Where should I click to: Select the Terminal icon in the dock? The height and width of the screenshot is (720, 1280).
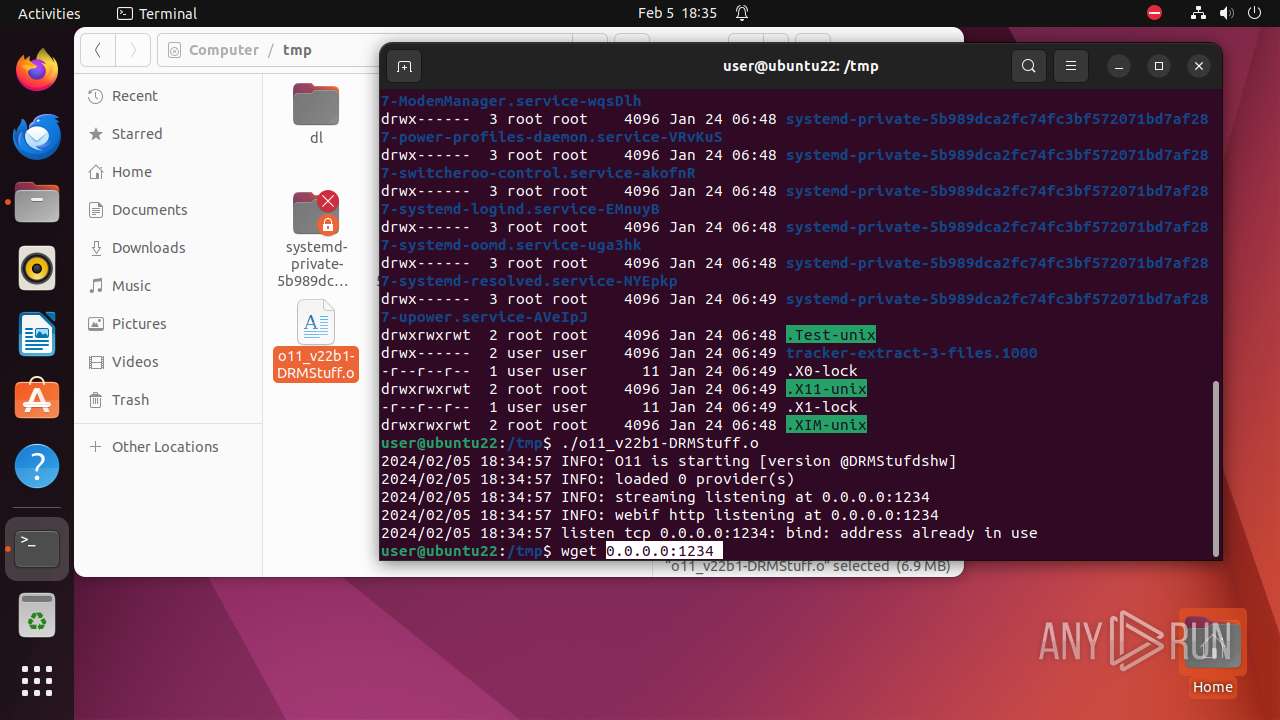click(37, 549)
